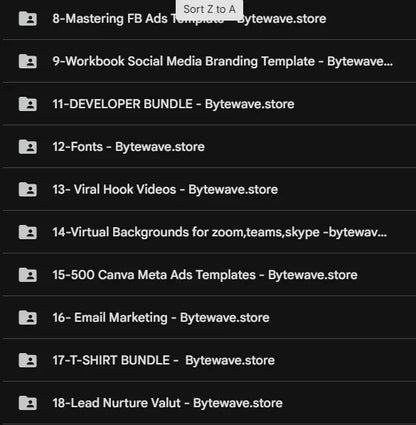Click shared folder icon for 17-T-SHIRT BUNDLE
This screenshot has width=416, height=425.
coord(28,360)
